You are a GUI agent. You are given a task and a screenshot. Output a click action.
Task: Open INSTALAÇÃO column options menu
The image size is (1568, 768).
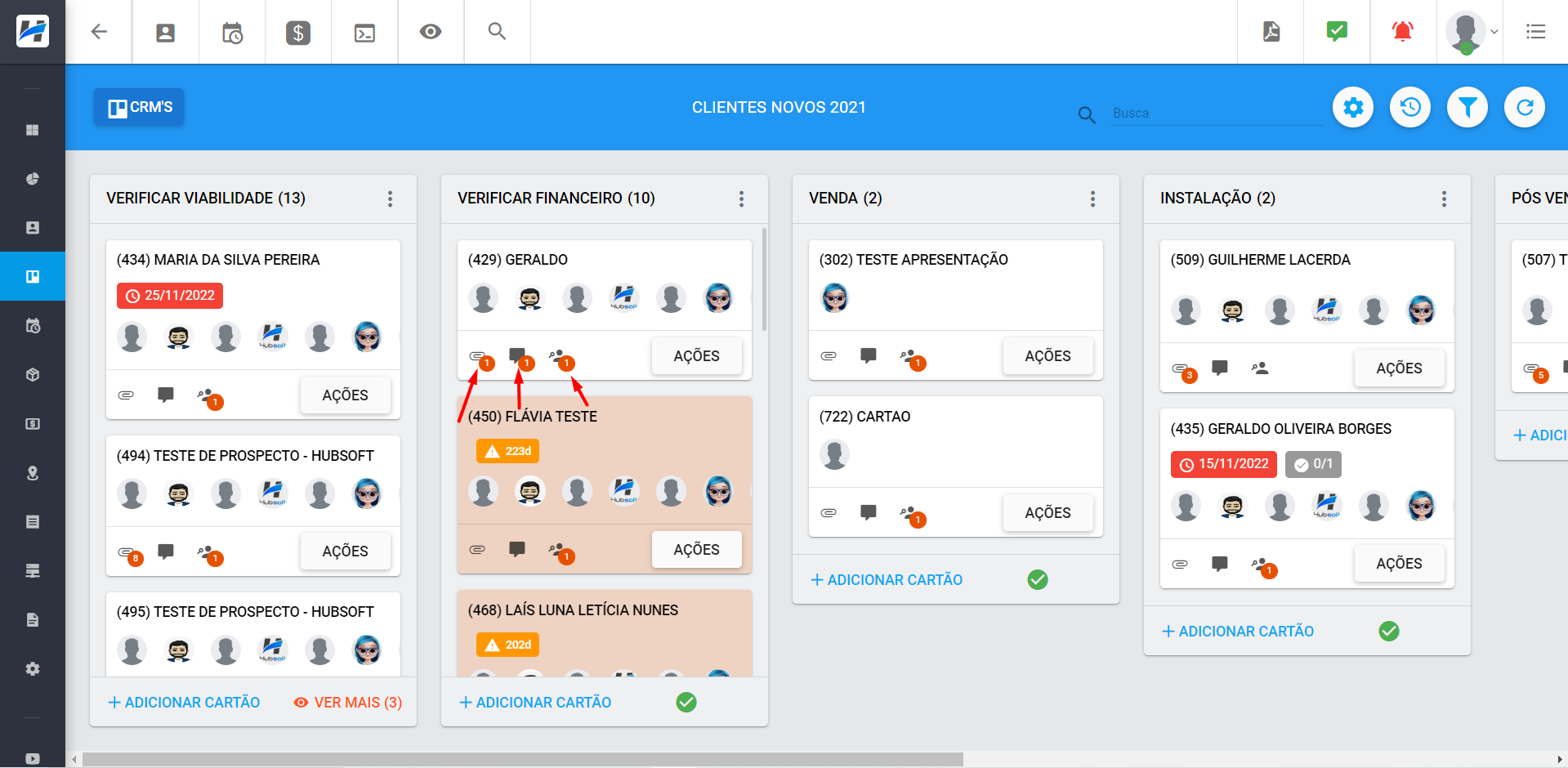click(x=1444, y=199)
